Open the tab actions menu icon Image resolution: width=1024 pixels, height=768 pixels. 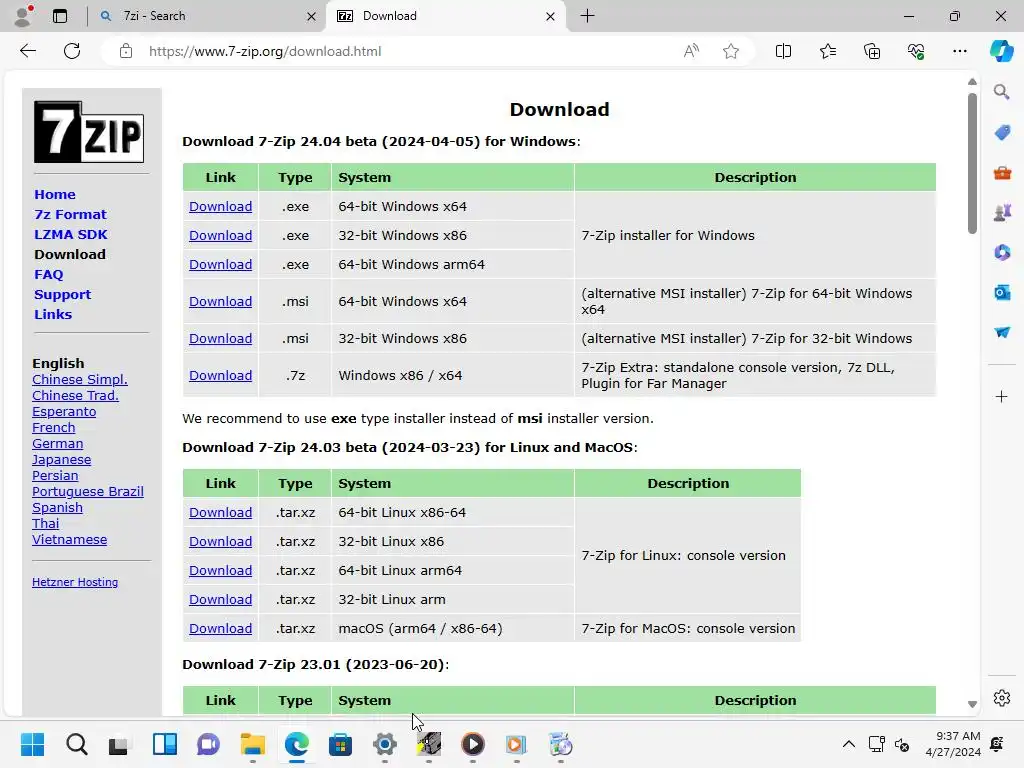60,16
